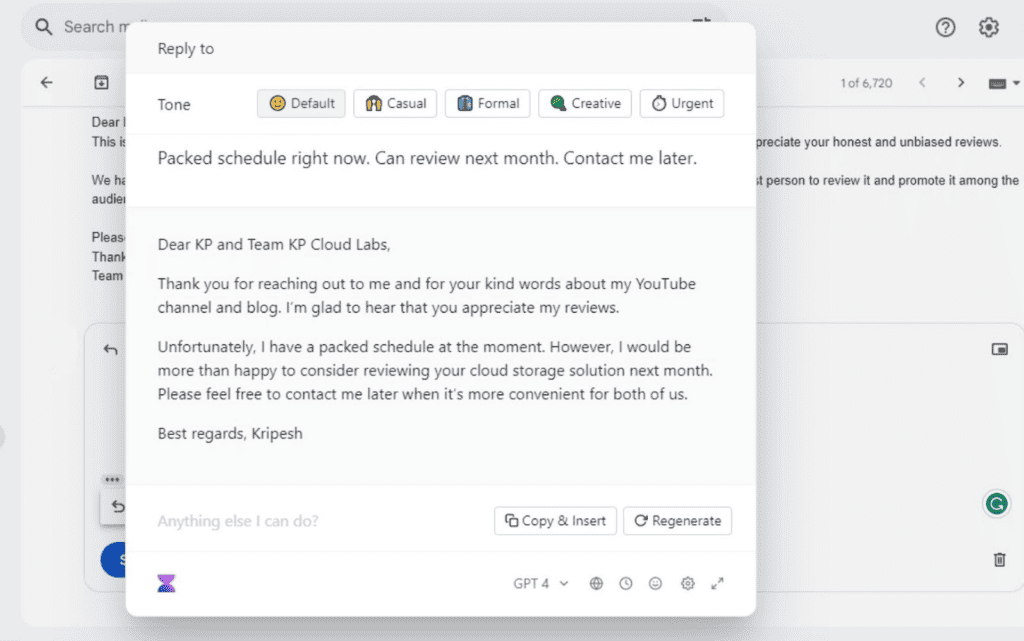
Task: Open the history clock icon
Action: 626,584
